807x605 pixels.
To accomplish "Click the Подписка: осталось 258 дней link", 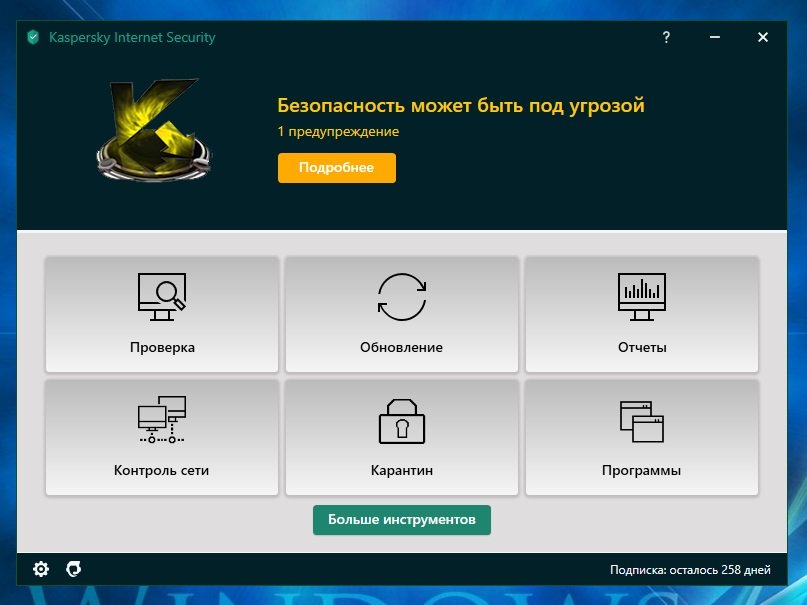I will pyautogui.click(x=690, y=570).
